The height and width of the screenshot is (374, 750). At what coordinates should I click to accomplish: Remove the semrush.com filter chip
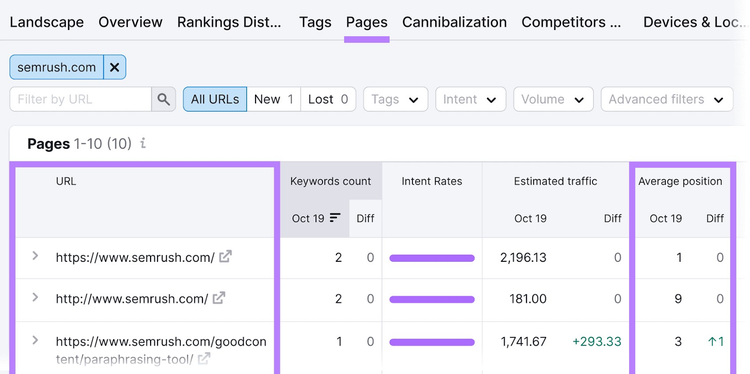click(114, 67)
